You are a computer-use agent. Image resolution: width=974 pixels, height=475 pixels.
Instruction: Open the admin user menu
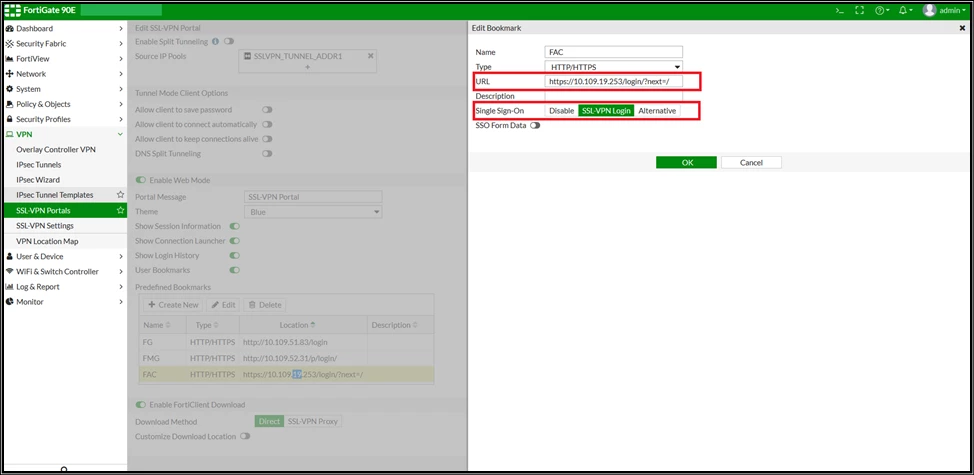point(945,11)
